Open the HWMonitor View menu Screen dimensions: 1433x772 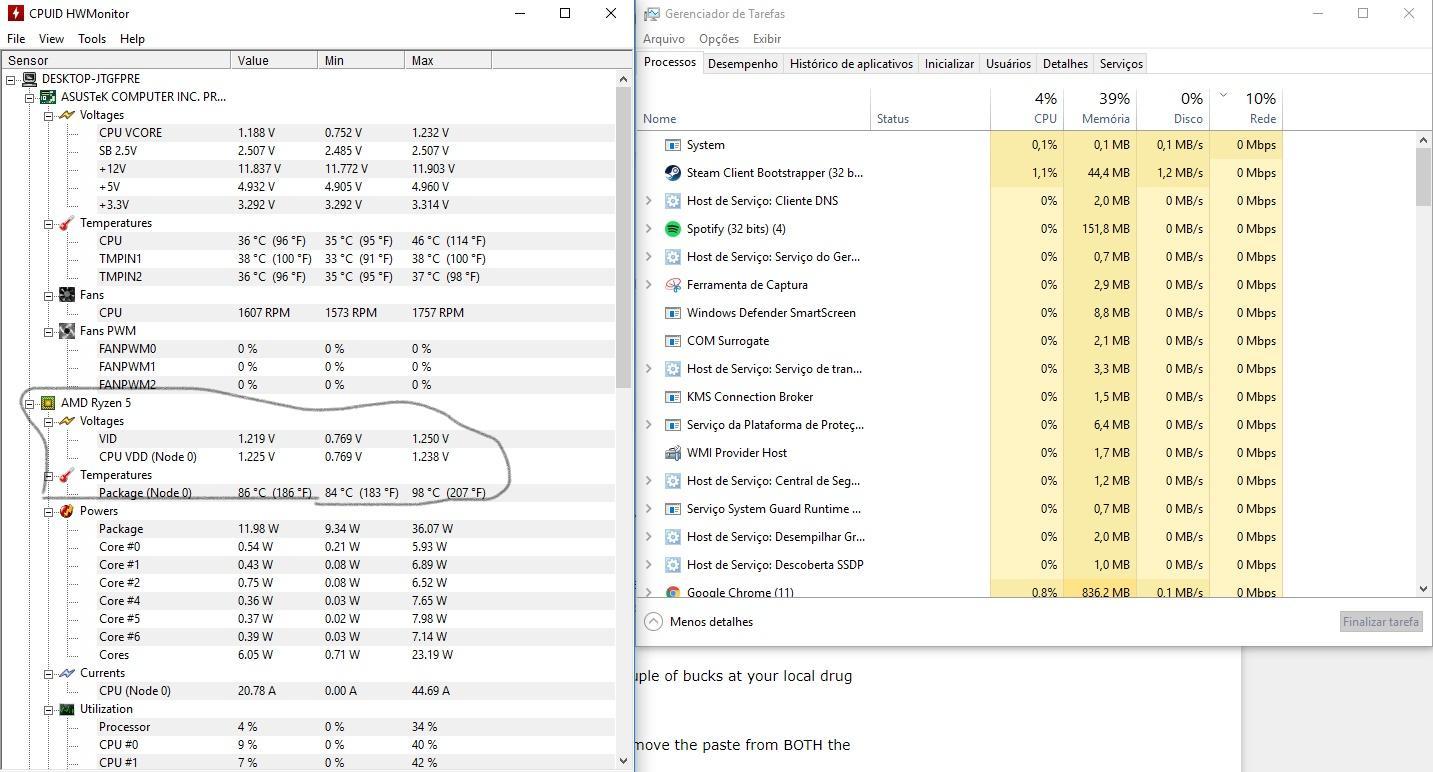pyautogui.click(x=51, y=39)
